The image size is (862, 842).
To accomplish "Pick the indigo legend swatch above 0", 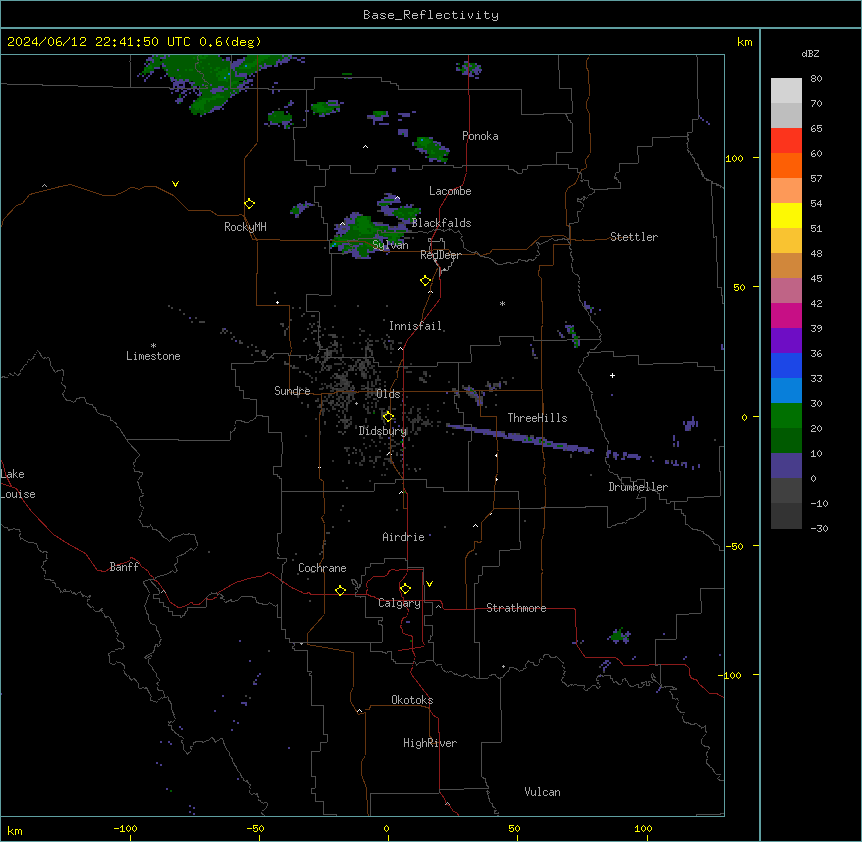I will click(x=786, y=466).
